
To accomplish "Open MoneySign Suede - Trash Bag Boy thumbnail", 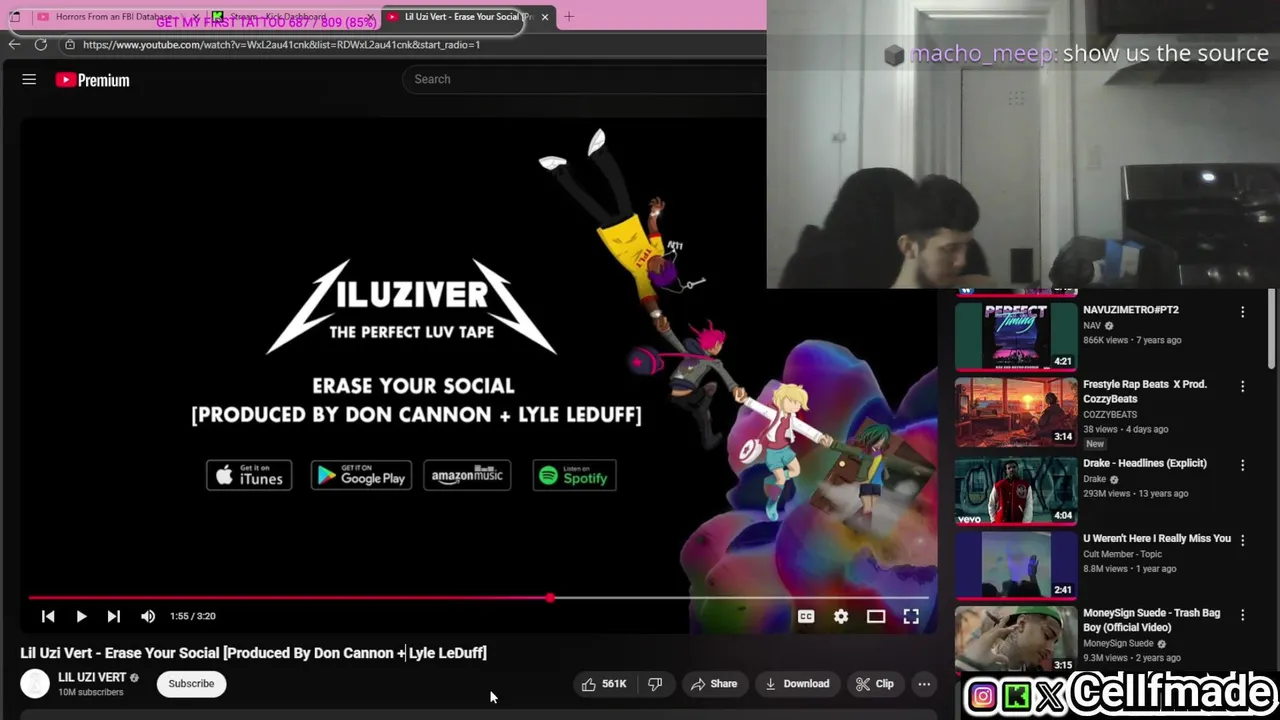I will 1016,640.
